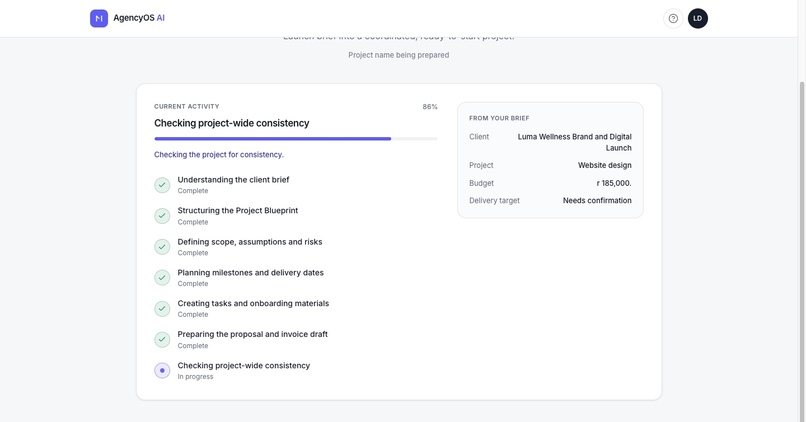Click the Delivery target field label

[x=494, y=200]
